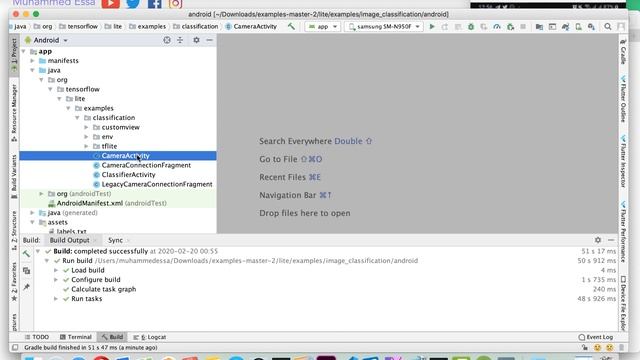The width and height of the screenshot is (640, 360).
Task: Open the AVD Manager icon
Action: click(x=578, y=27)
